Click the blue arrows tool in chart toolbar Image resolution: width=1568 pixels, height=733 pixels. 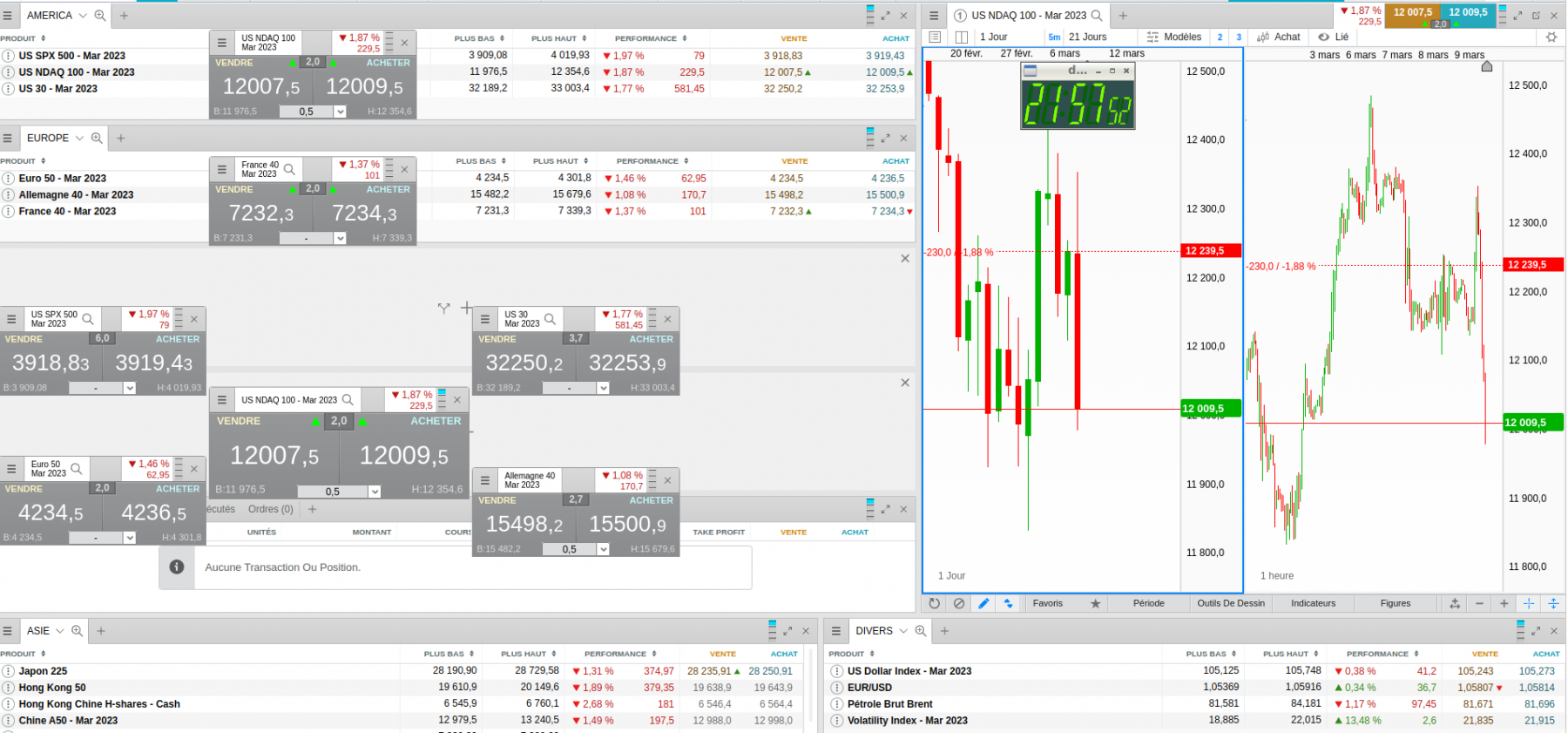coord(1008,603)
